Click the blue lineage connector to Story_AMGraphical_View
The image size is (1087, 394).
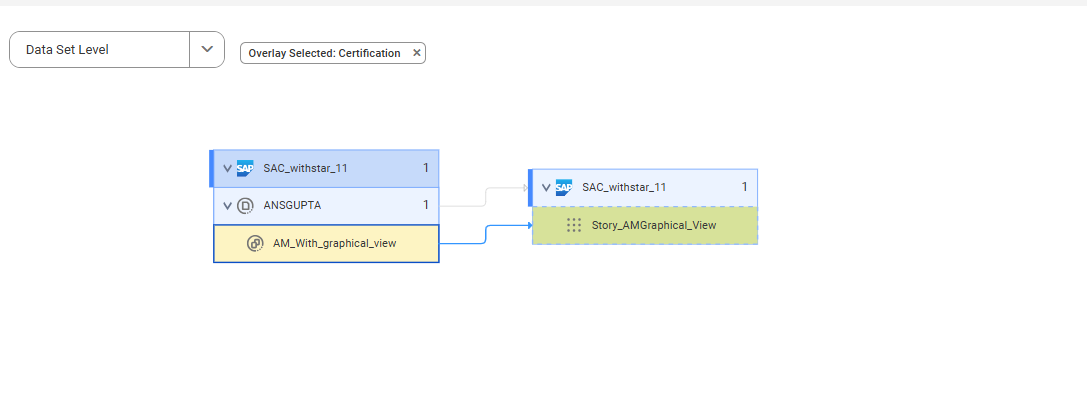click(485, 234)
